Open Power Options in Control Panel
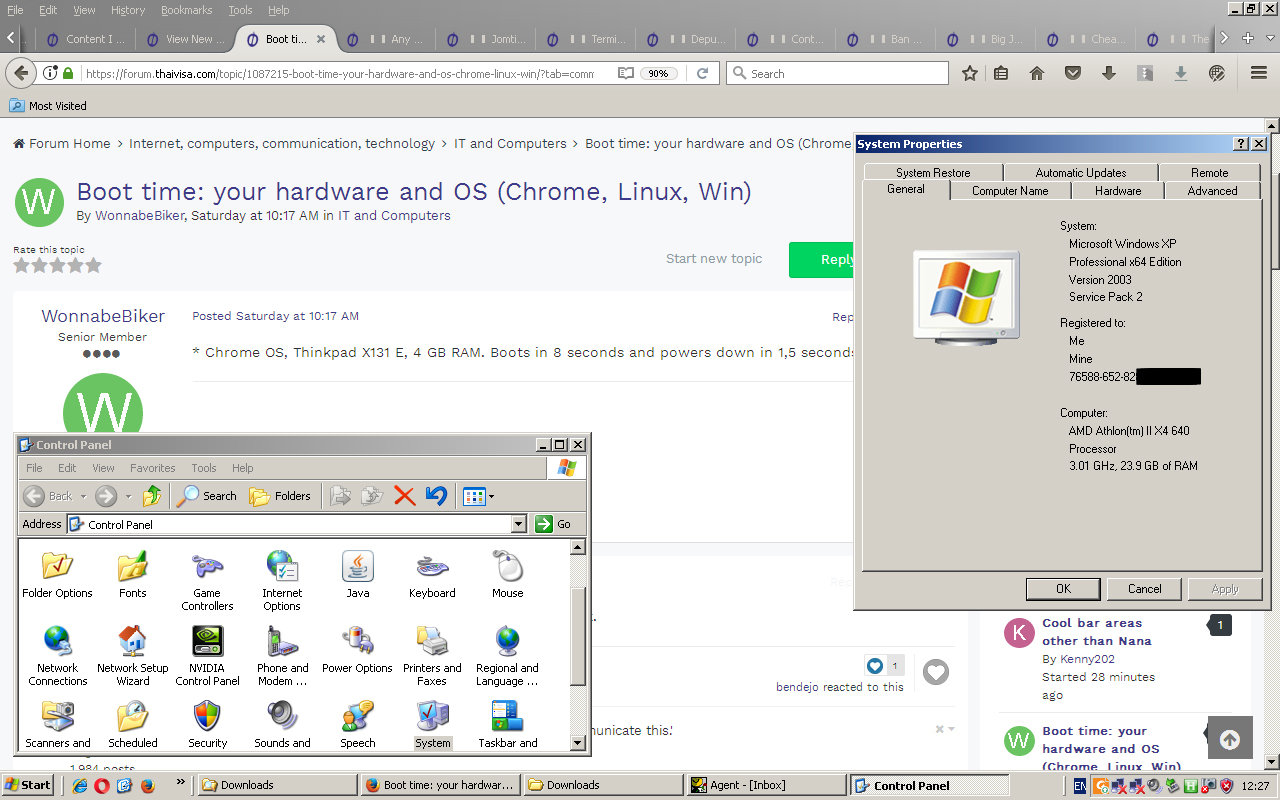This screenshot has width=1280, height=800. point(358,650)
